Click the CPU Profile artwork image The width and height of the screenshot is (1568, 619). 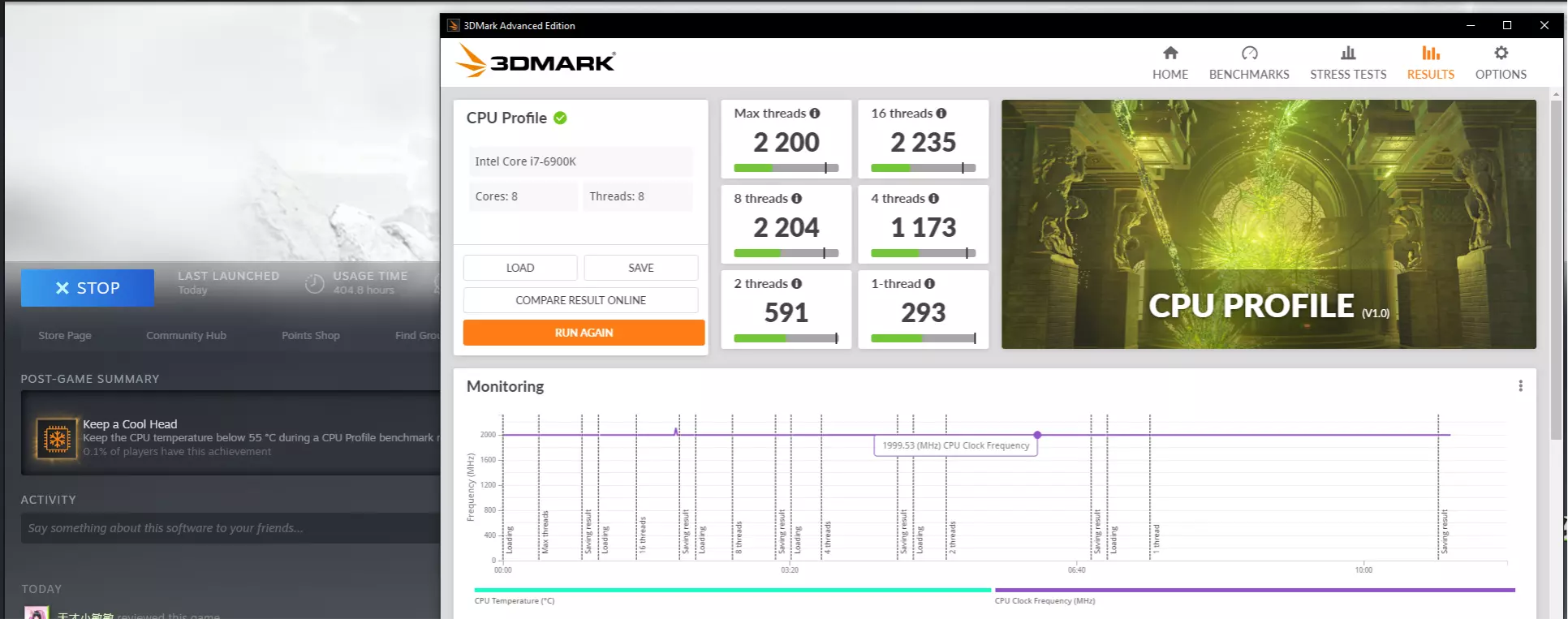[x=1269, y=225]
